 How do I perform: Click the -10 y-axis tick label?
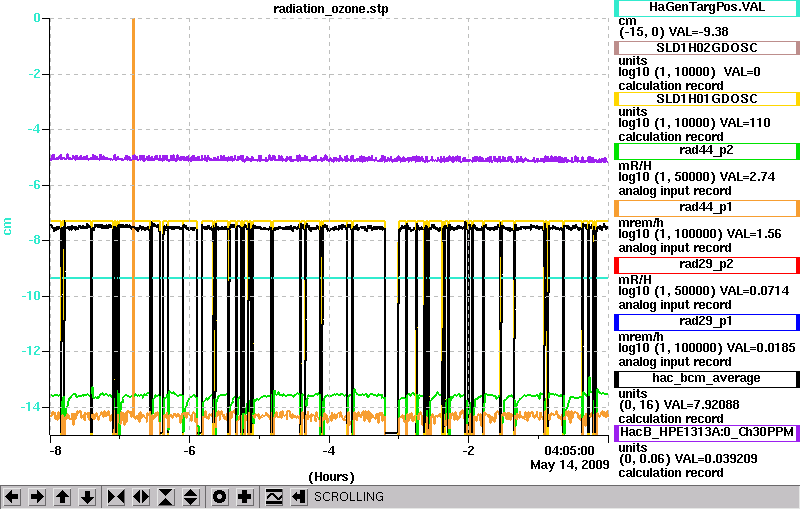click(x=31, y=296)
